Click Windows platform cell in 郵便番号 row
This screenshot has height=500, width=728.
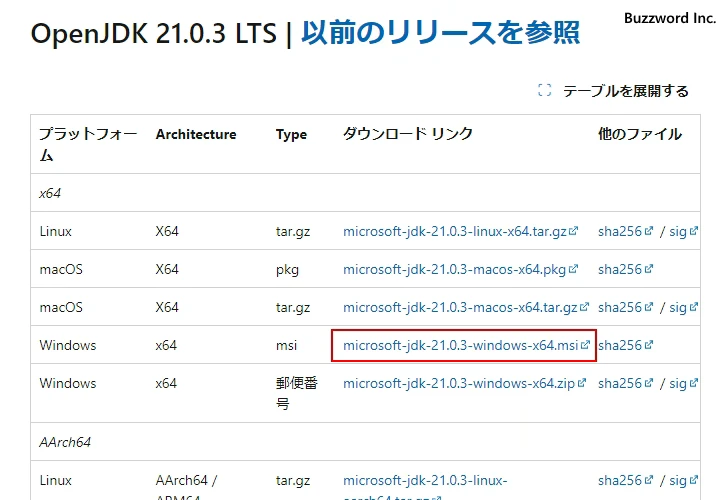pos(68,383)
